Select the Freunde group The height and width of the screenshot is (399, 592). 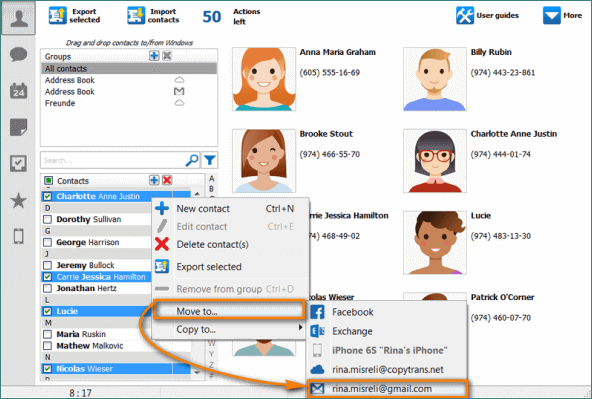[x=129, y=103]
